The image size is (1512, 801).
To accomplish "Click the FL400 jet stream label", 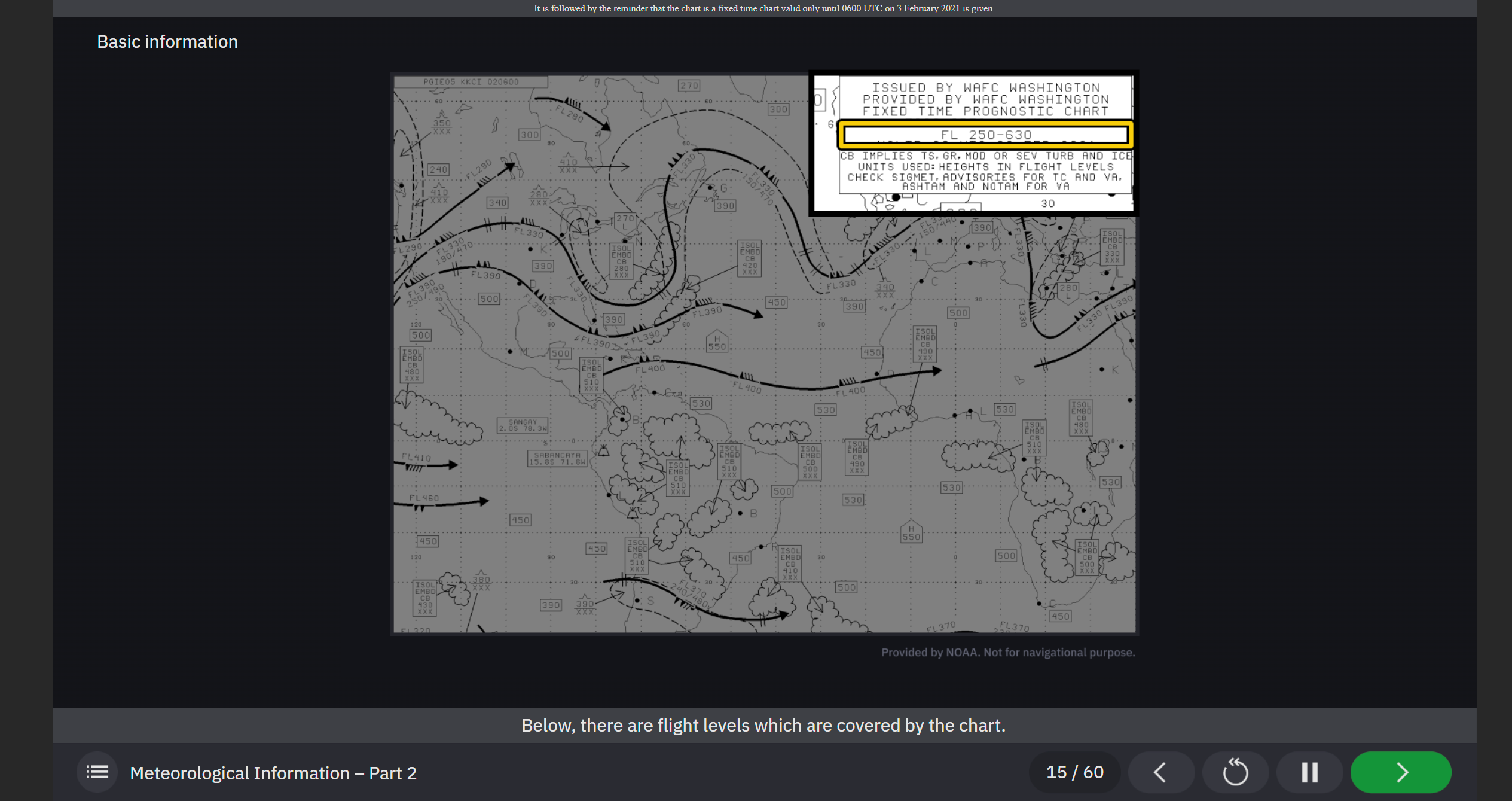I will (650, 369).
